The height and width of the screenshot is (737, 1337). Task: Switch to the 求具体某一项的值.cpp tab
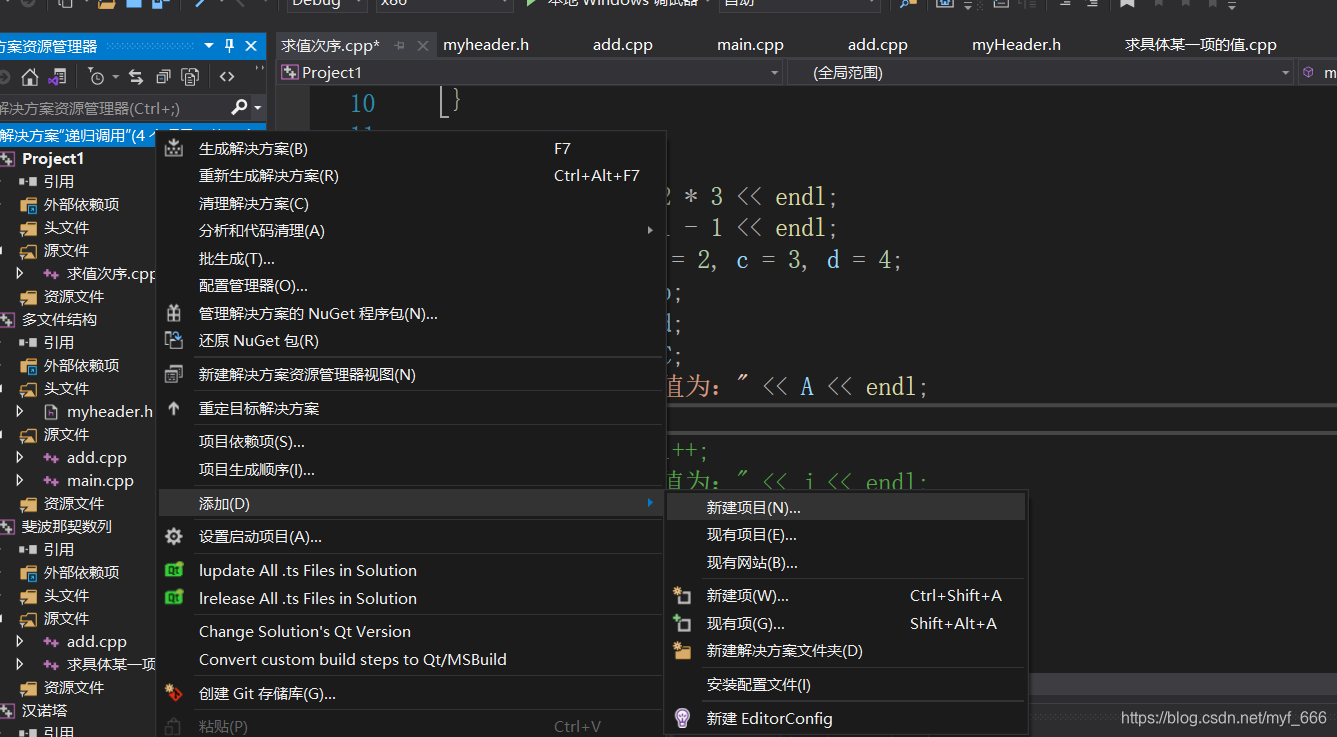pos(1200,45)
